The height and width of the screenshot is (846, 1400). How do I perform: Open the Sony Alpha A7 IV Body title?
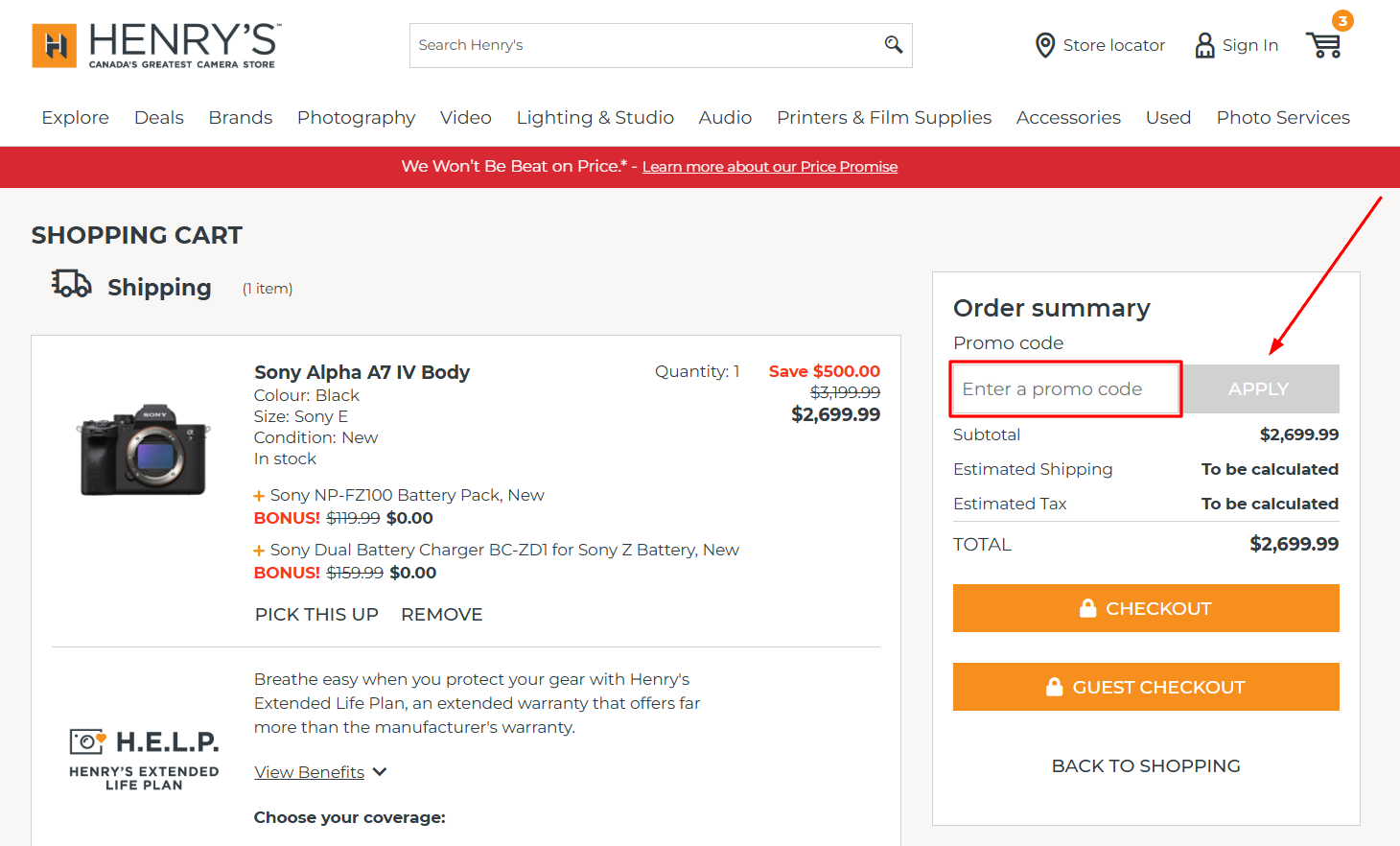(x=362, y=372)
